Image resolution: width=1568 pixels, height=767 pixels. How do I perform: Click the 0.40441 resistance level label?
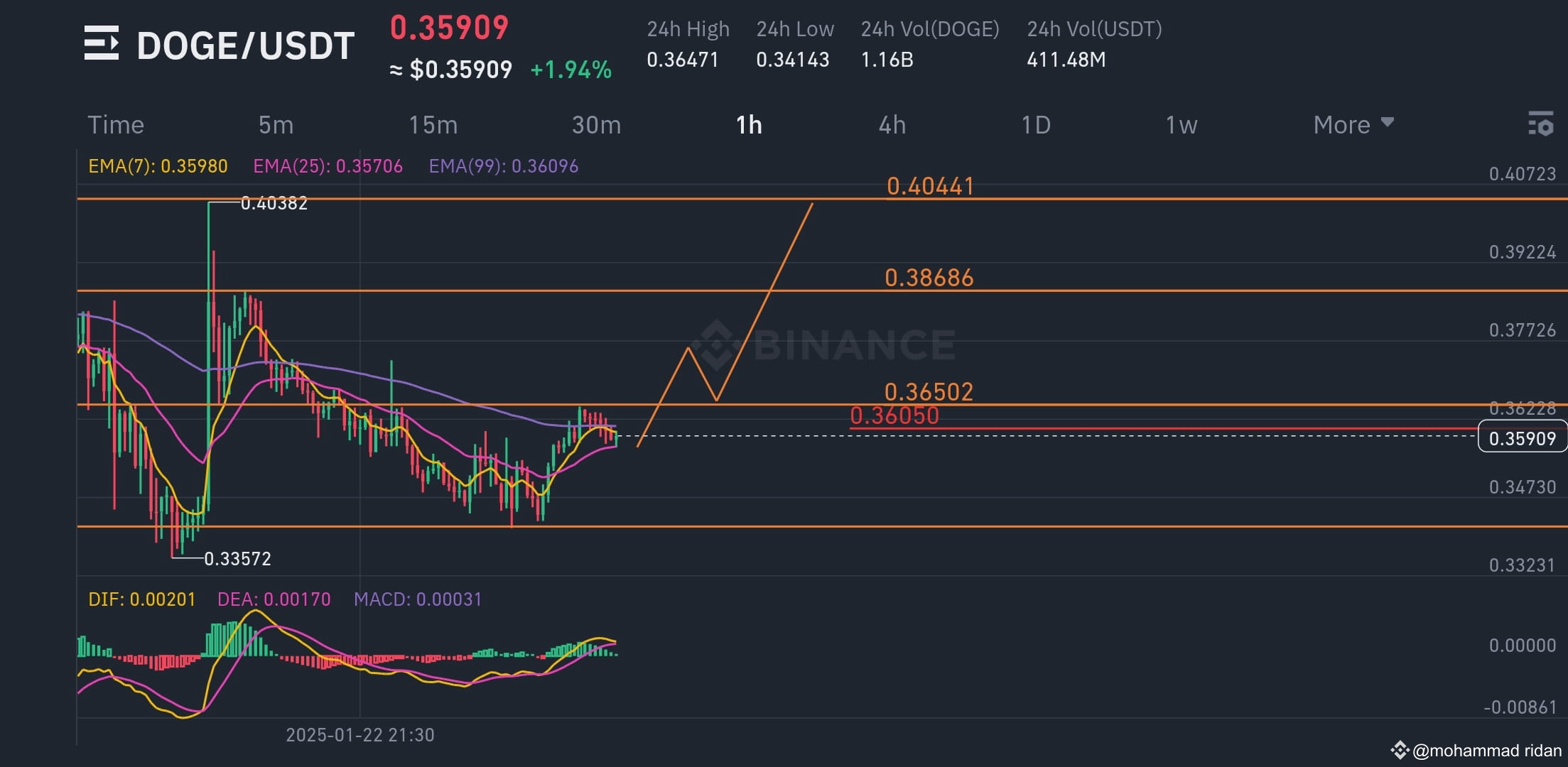(931, 186)
